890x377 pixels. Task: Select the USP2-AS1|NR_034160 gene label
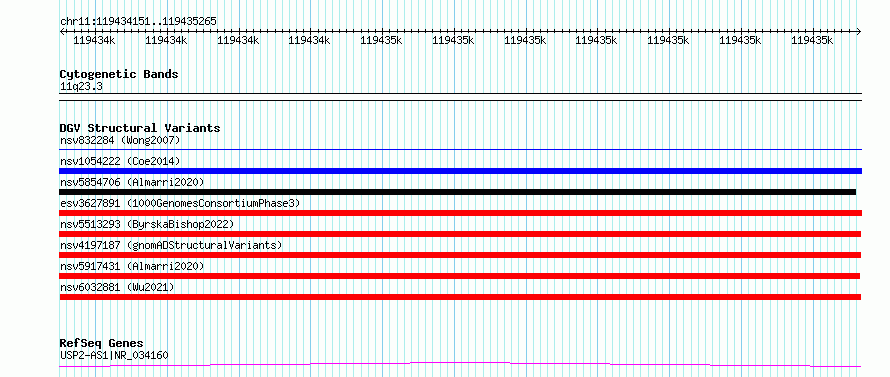coord(114,355)
